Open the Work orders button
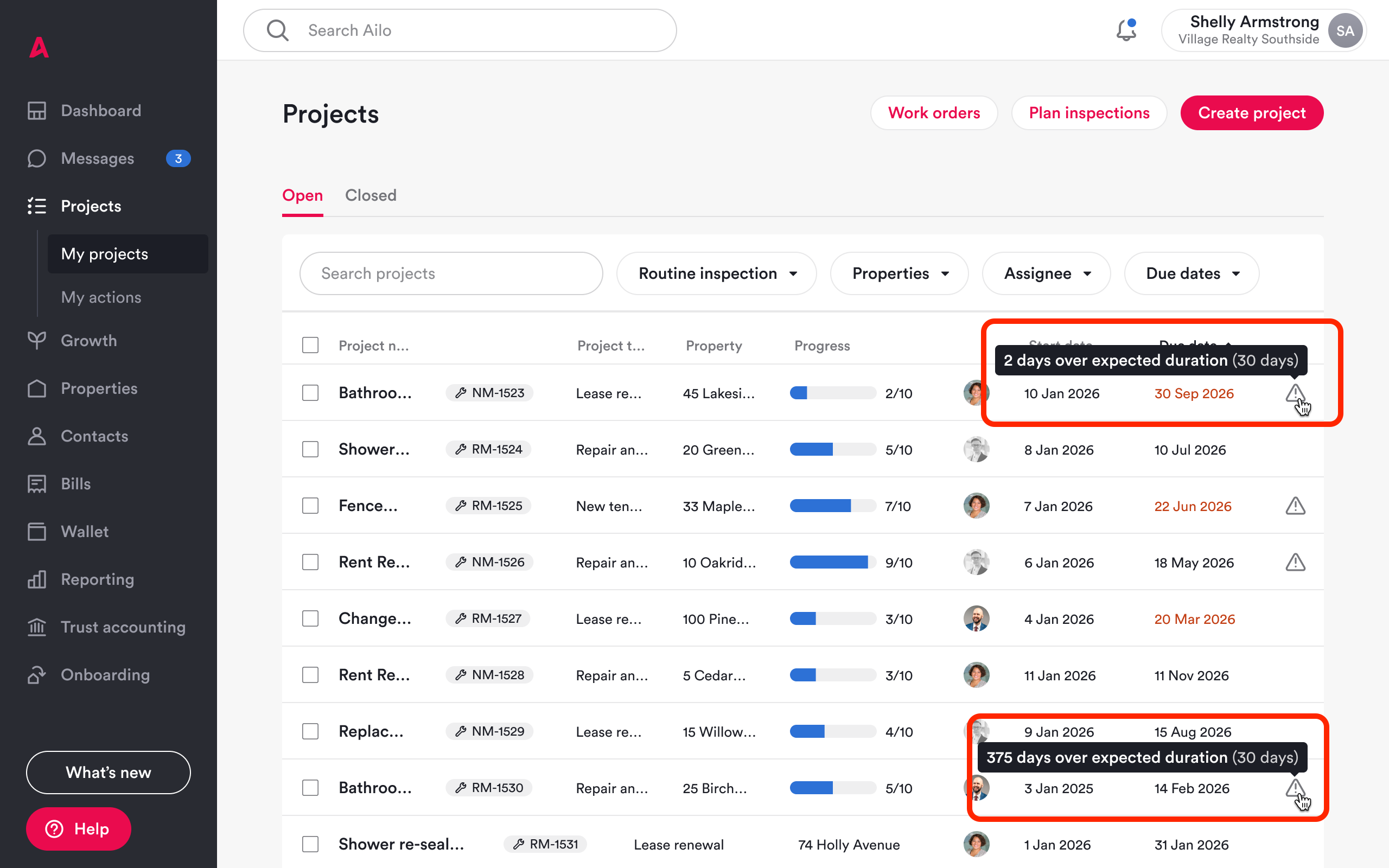The image size is (1389, 868). point(933,113)
